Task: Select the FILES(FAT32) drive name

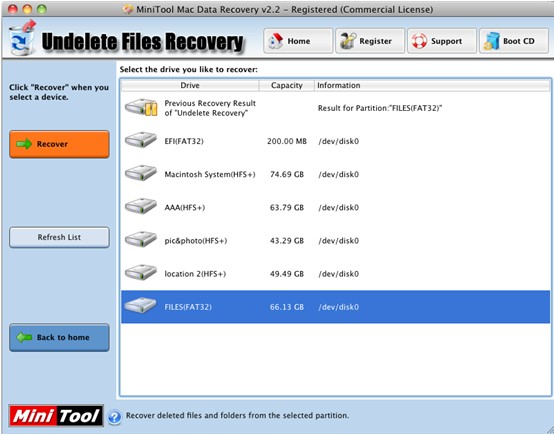Action: point(188,307)
